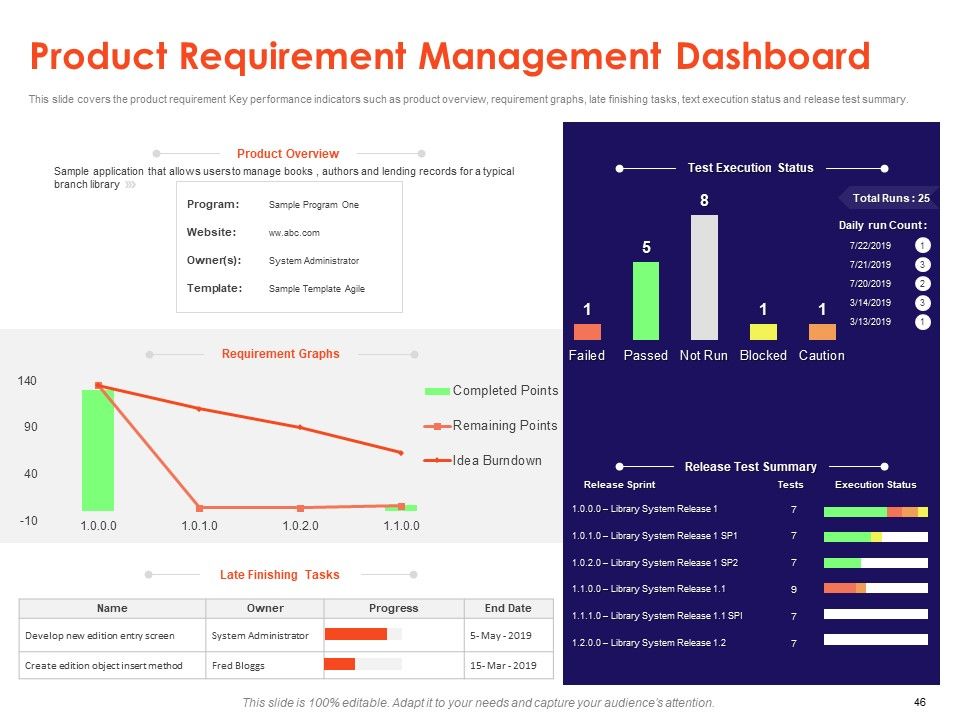Select the Idea Burndown legend entry

coord(482,460)
